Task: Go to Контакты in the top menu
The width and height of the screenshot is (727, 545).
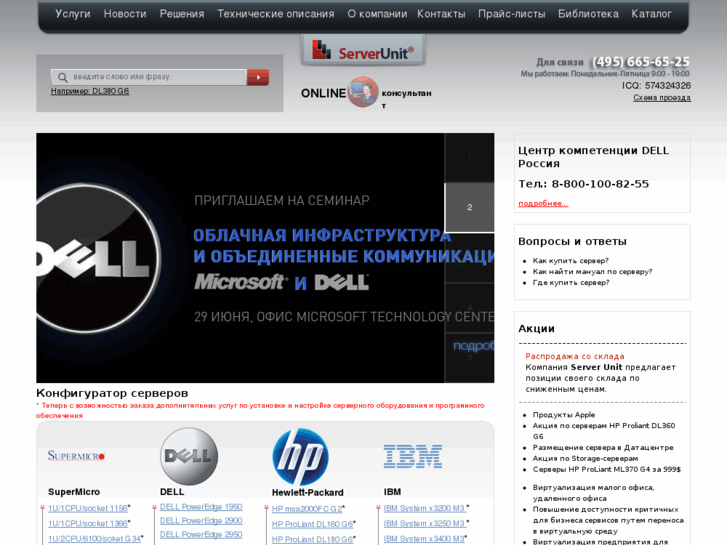Action: click(x=441, y=14)
